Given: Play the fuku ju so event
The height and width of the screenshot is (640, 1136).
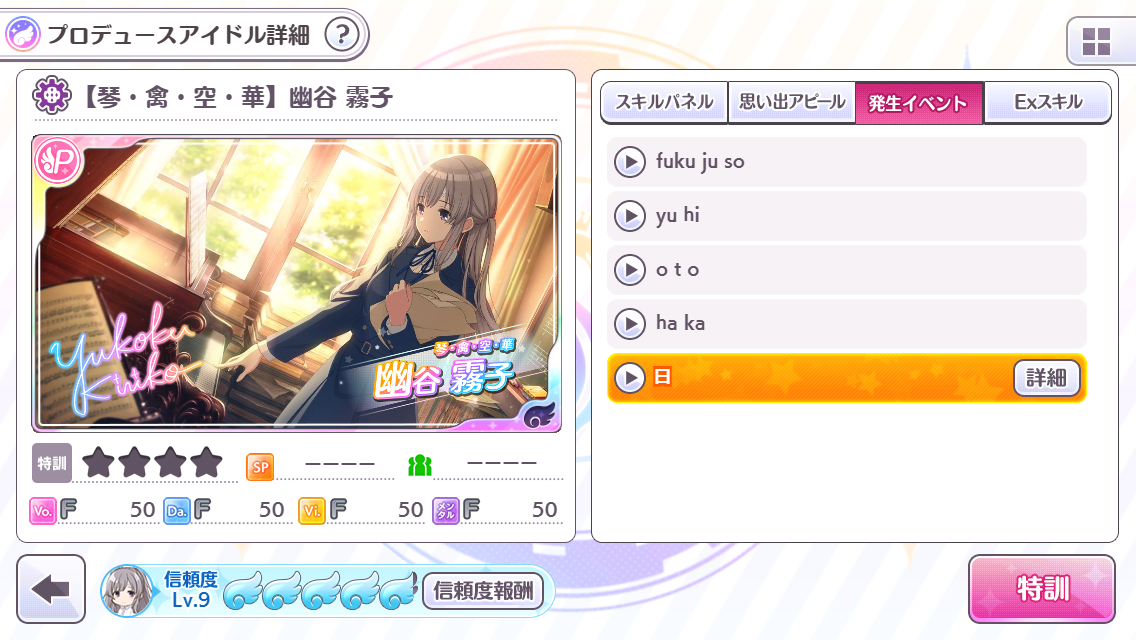Looking at the screenshot, I should click(630, 162).
